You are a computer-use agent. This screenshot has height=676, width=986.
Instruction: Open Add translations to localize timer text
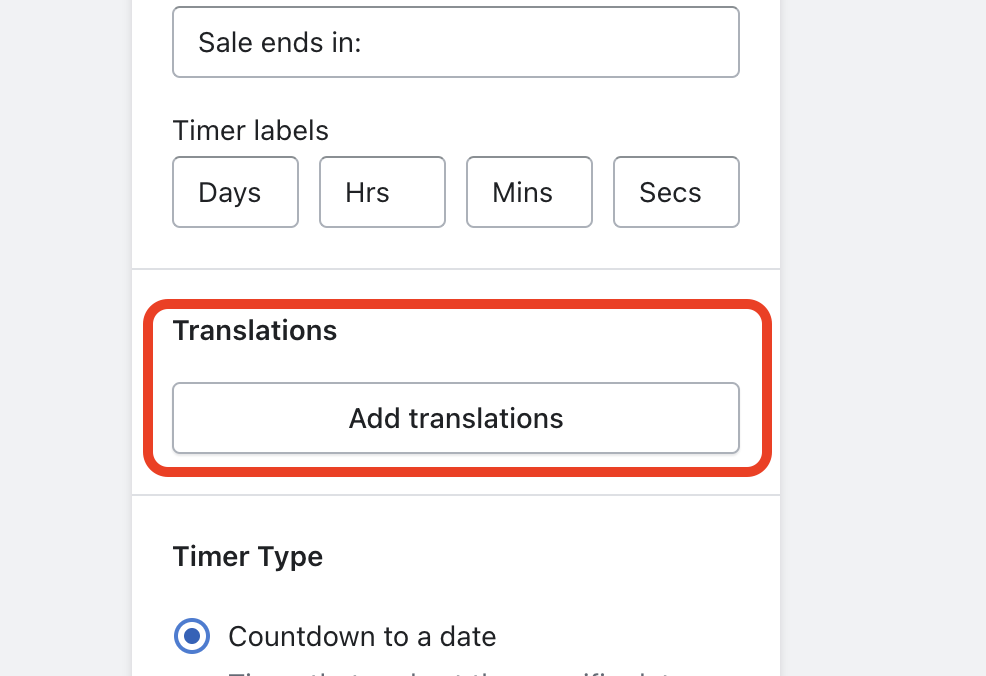455,418
